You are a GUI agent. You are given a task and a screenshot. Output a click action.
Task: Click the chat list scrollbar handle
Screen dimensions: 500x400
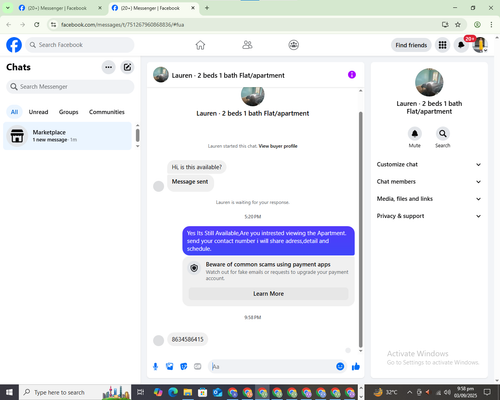(x=138, y=135)
